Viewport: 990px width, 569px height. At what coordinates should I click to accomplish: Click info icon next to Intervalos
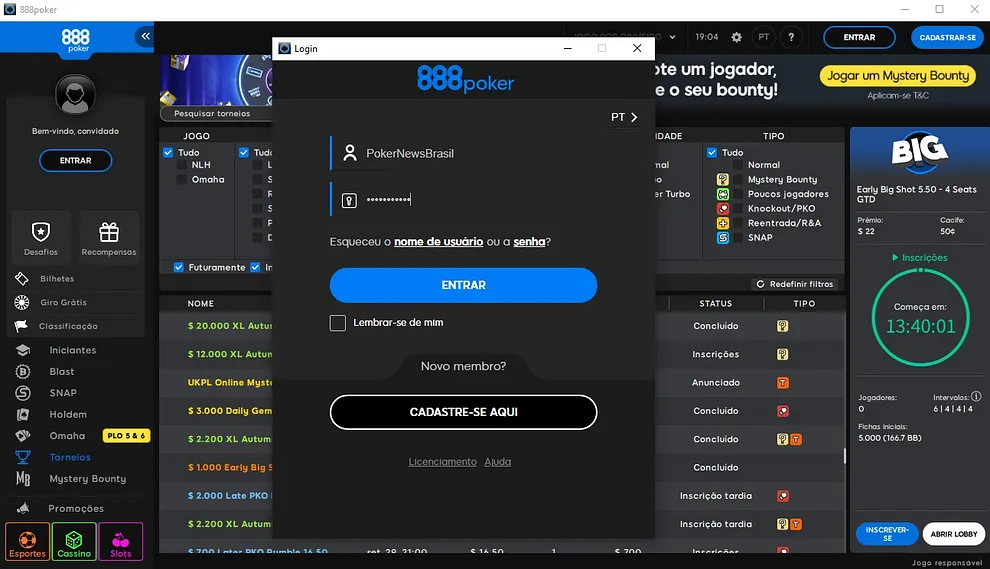976,397
